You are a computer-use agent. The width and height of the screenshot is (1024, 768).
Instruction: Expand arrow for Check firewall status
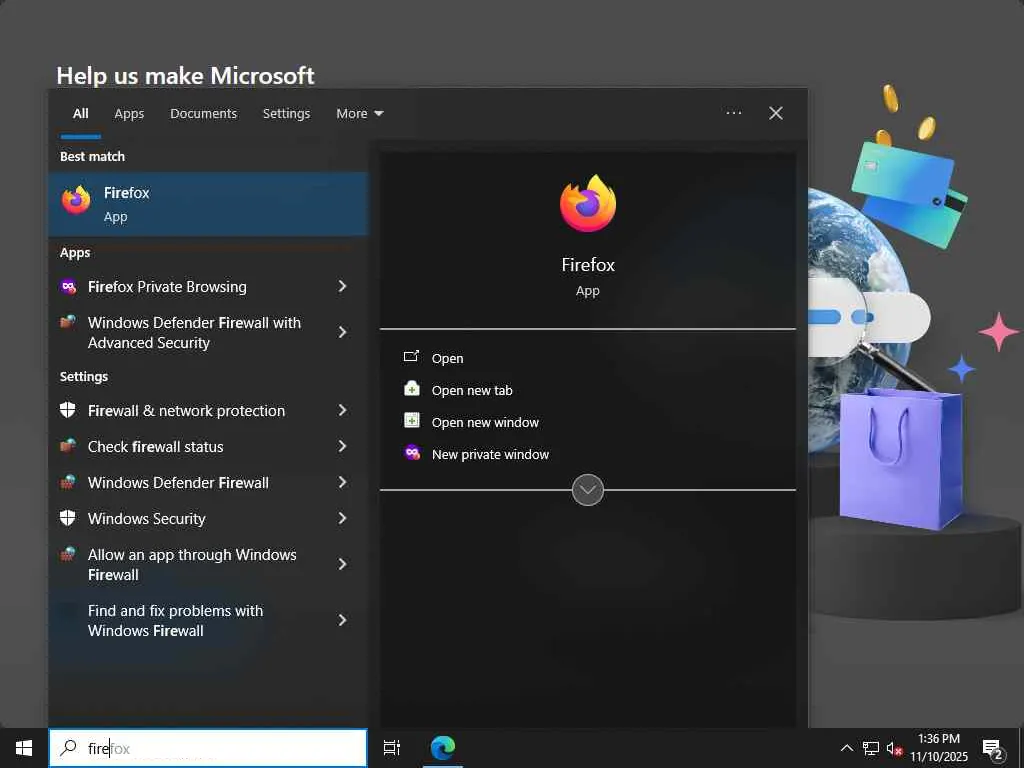tap(342, 446)
